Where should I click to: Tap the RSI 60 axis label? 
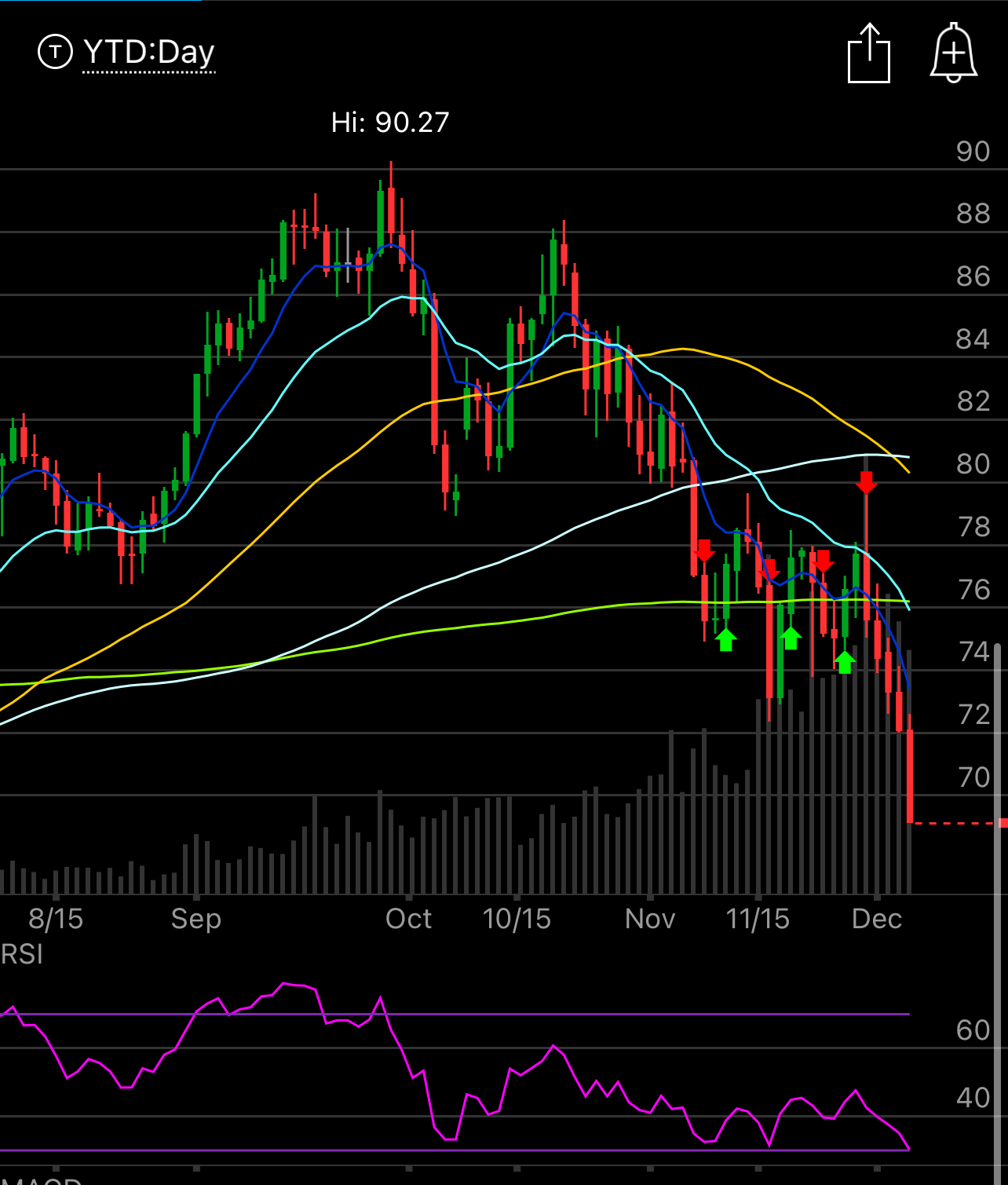click(x=973, y=1030)
